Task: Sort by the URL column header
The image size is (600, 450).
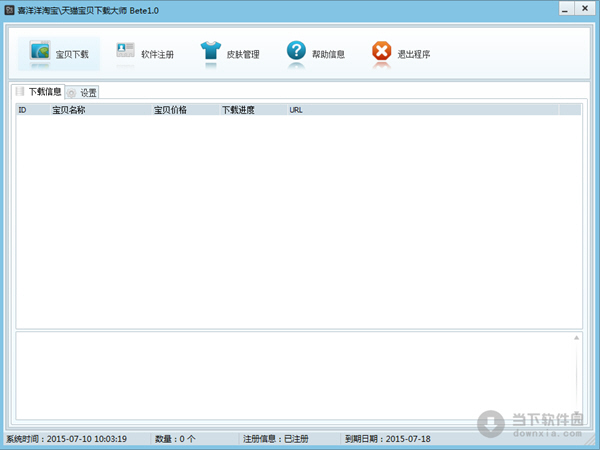Action: 423,110
